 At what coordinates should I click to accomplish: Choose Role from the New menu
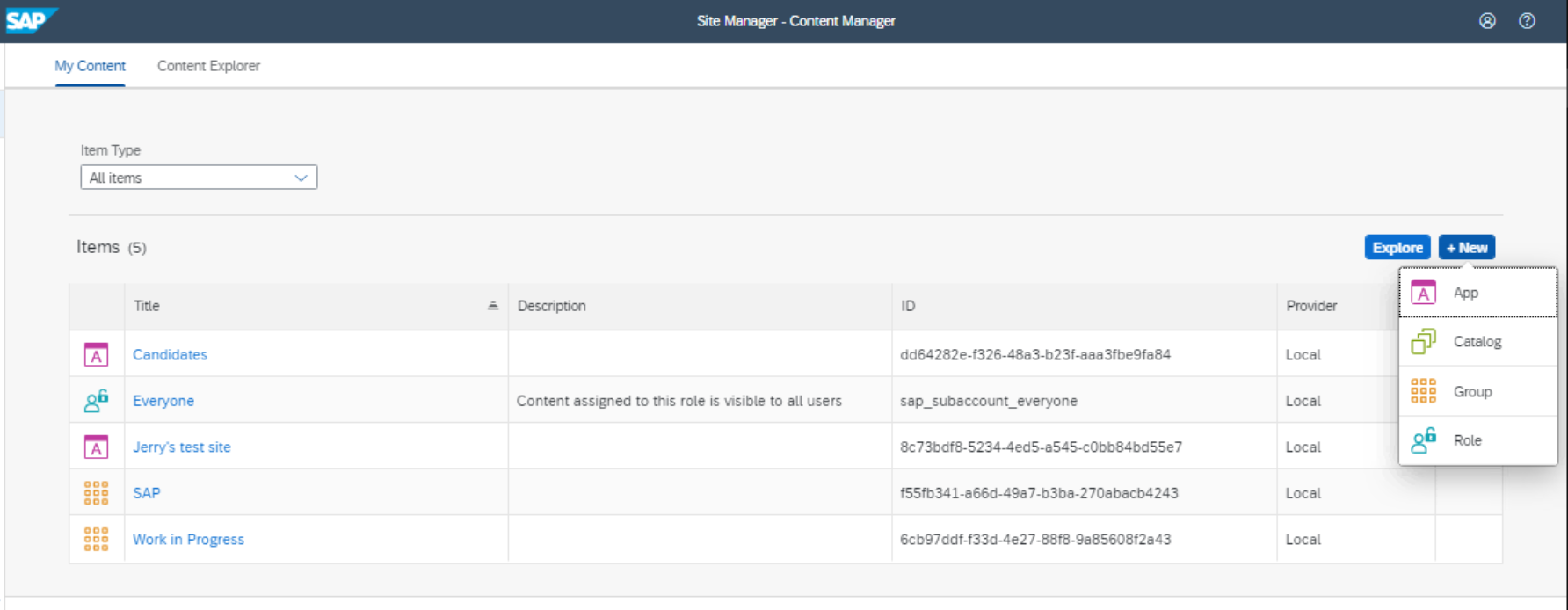point(1478,440)
